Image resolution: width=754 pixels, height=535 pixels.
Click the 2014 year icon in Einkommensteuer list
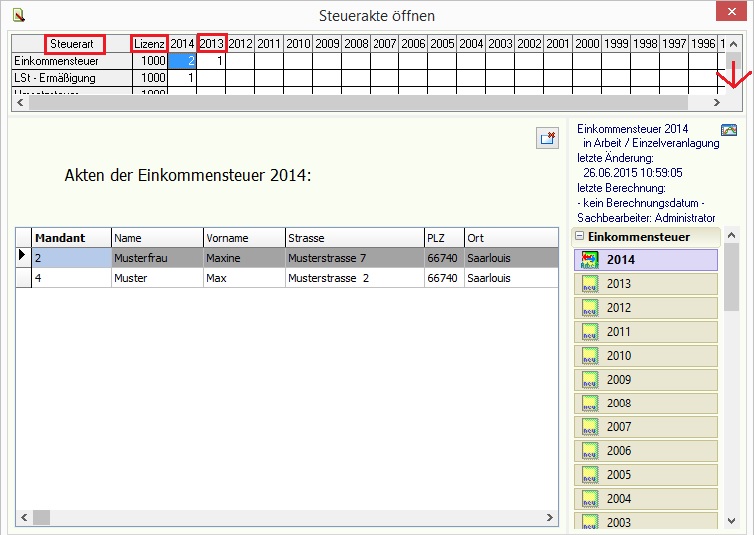(589, 260)
